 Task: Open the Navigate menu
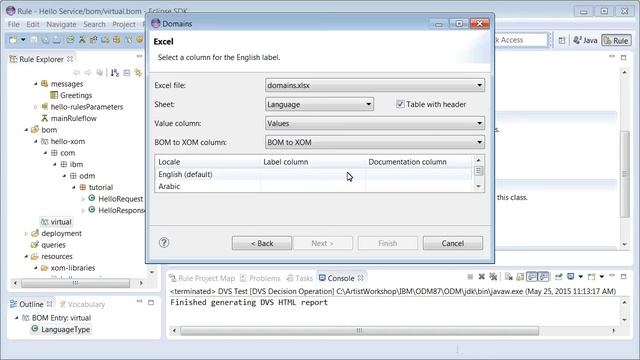click(x=61, y=24)
